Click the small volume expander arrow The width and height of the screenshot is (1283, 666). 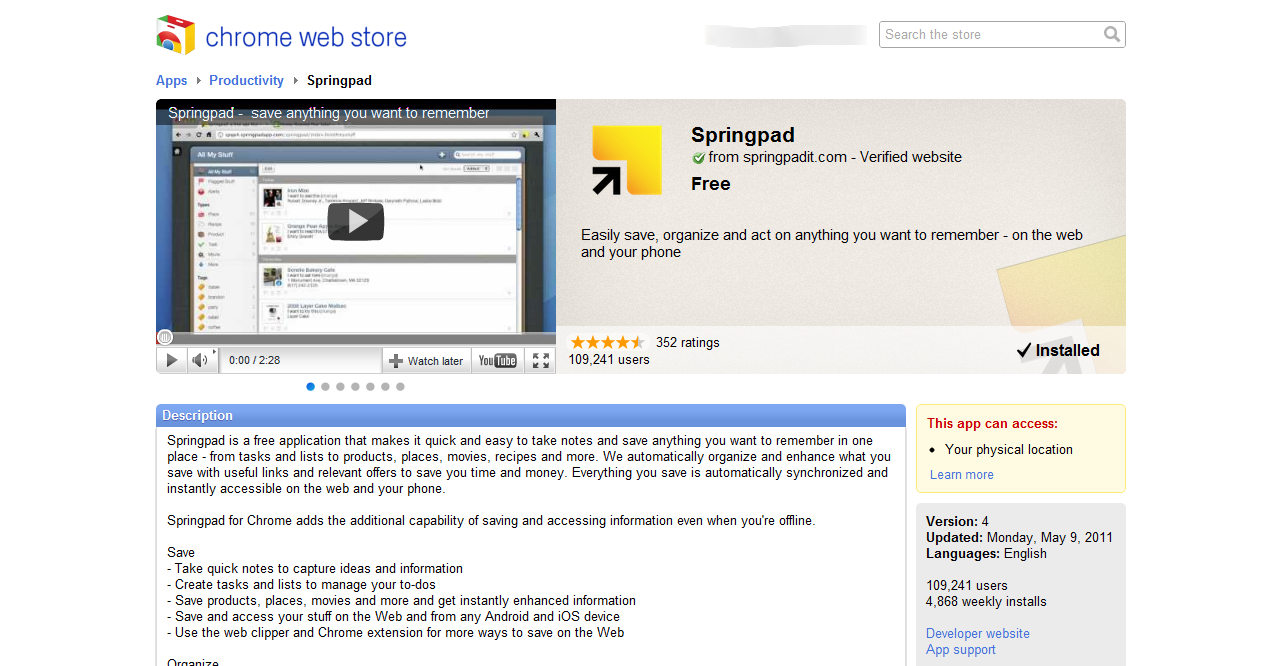(x=214, y=352)
